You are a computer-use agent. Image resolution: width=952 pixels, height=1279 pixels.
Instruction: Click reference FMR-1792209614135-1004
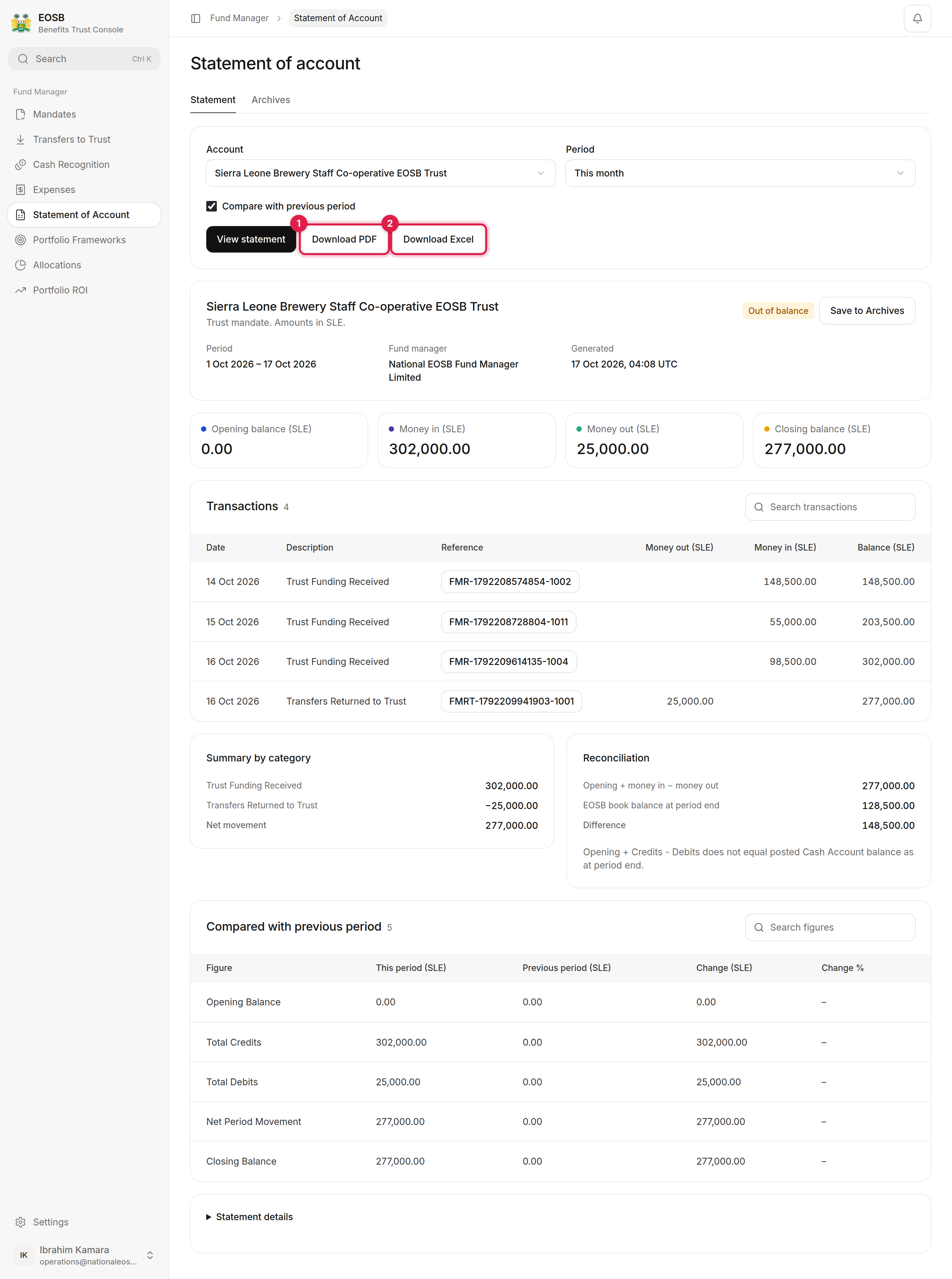[508, 661]
